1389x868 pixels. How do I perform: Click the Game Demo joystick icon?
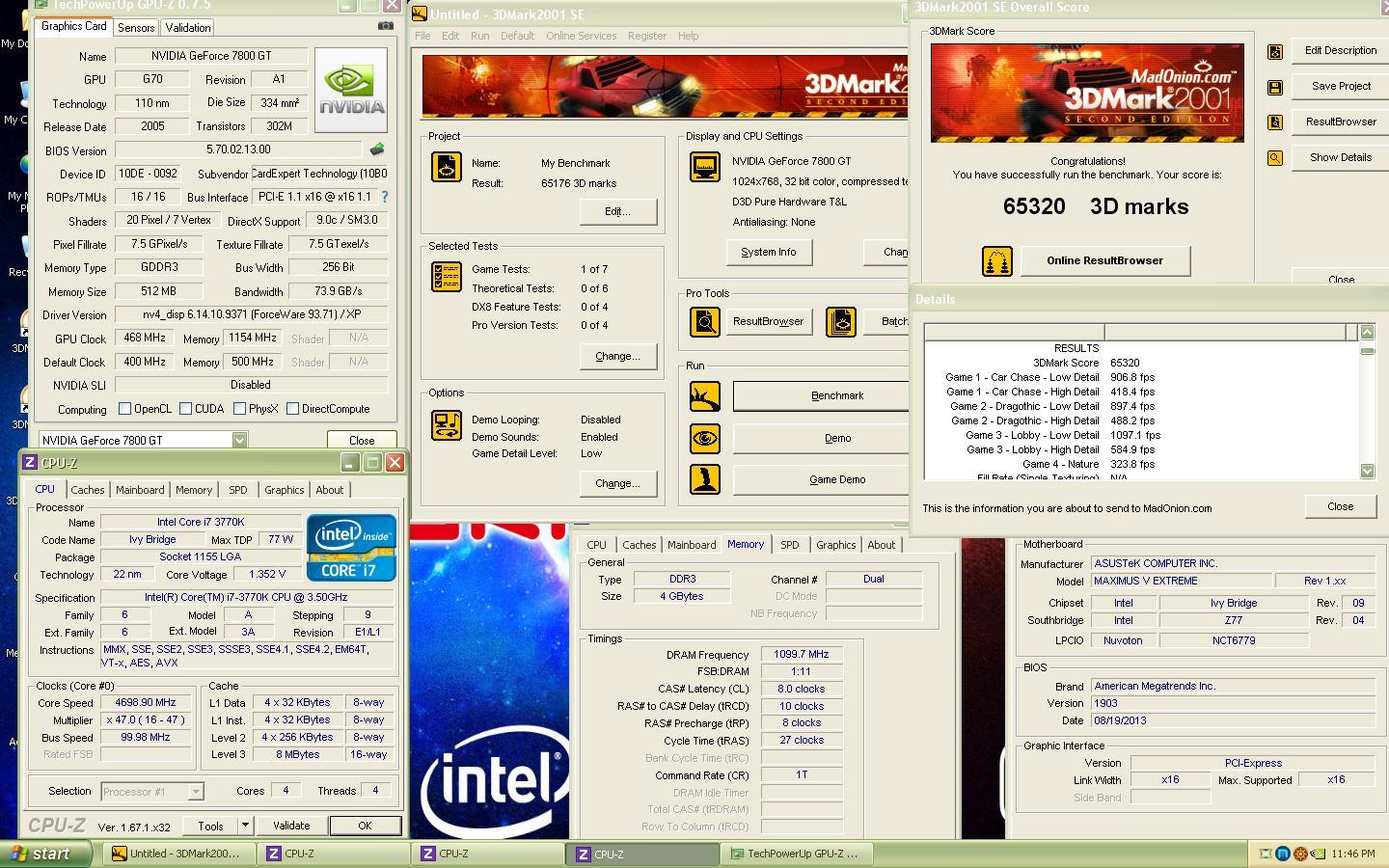point(705,479)
